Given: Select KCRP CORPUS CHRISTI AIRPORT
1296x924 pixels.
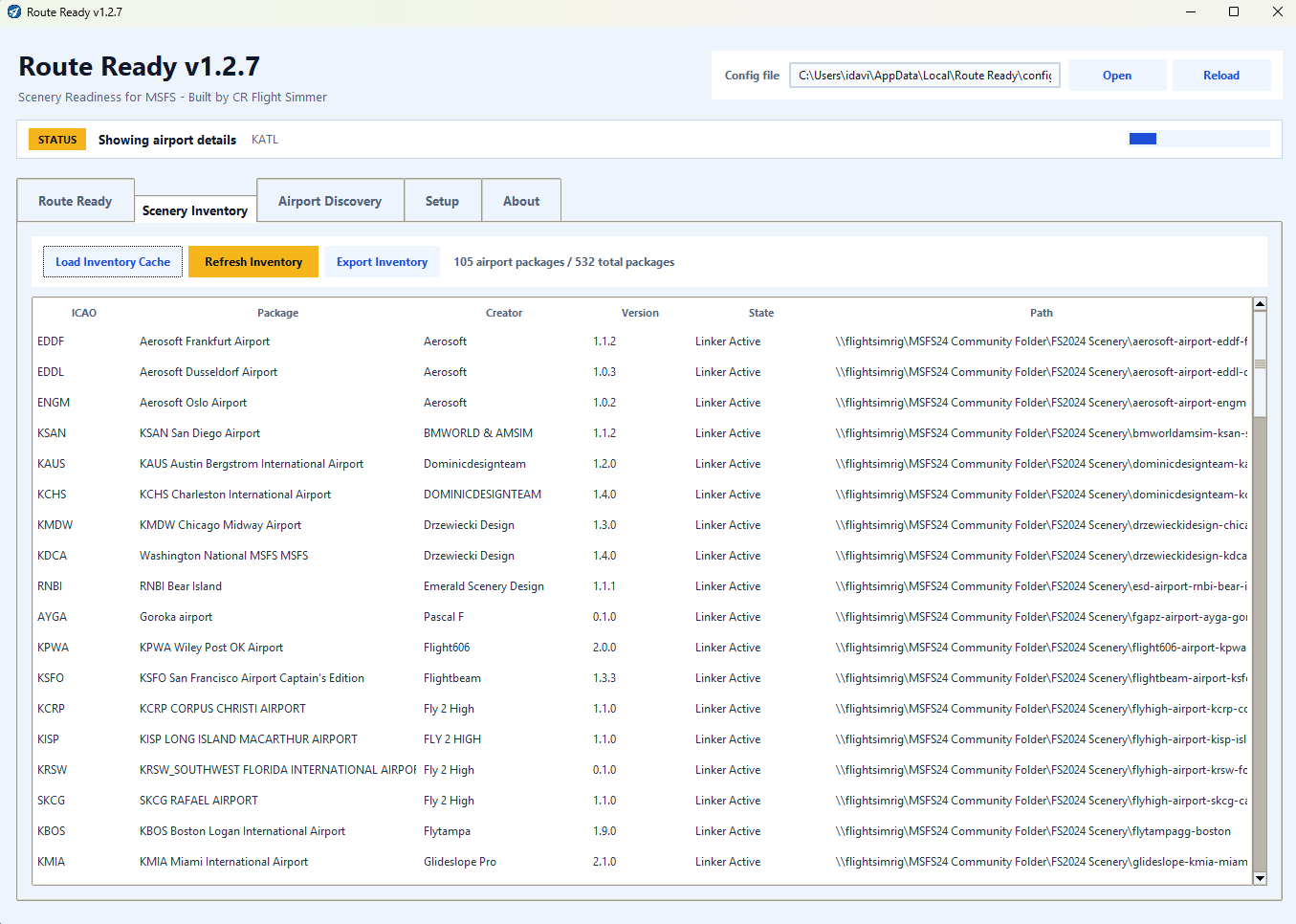Looking at the screenshot, I should coord(223,709).
